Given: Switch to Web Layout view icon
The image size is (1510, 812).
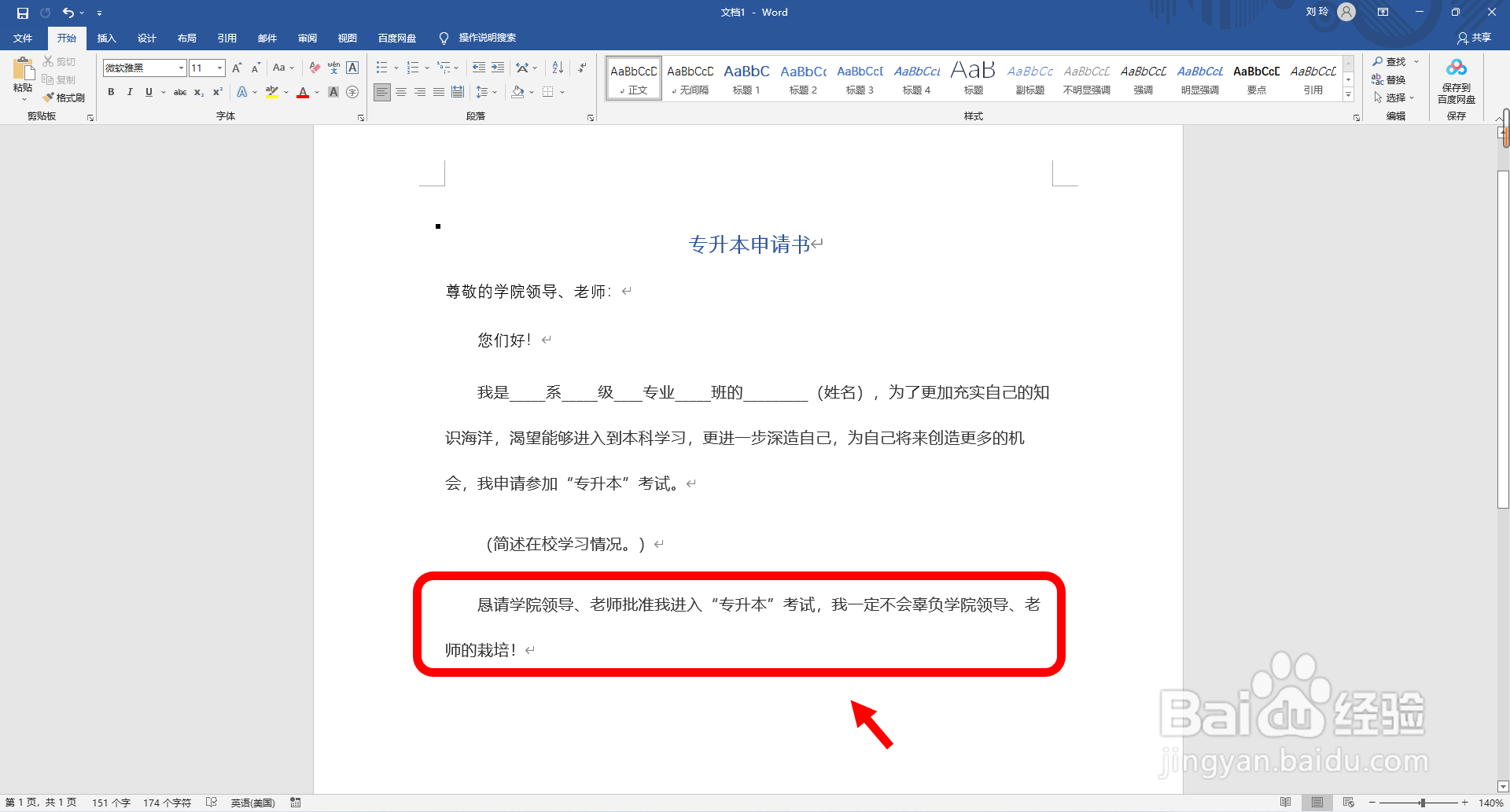Looking at the screenshot, I should [x=1348, y=803].
